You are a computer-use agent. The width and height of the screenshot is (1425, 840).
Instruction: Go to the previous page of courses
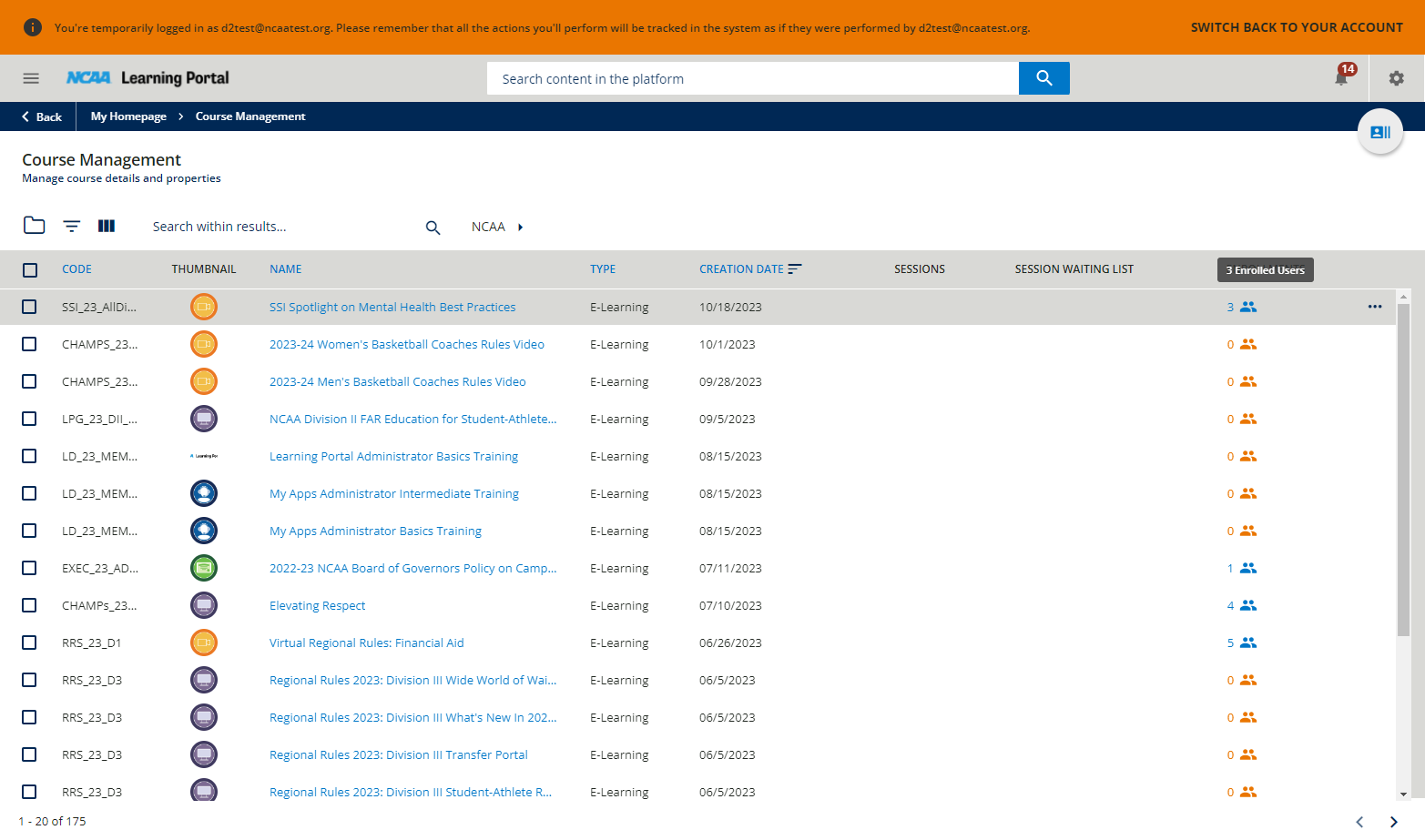tap(1359, 822)
